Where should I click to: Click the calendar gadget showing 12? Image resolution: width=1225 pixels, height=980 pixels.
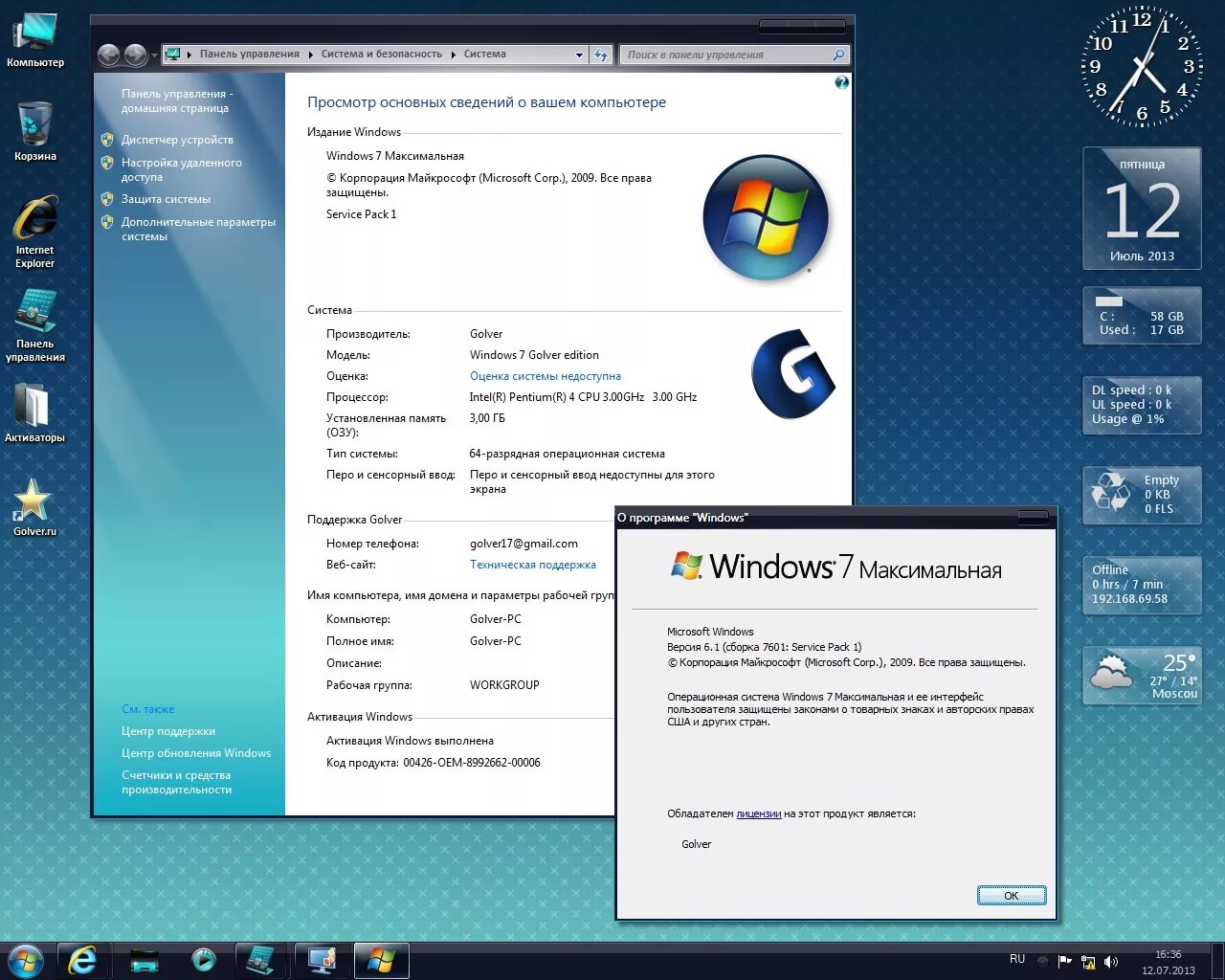point(1142,209)
